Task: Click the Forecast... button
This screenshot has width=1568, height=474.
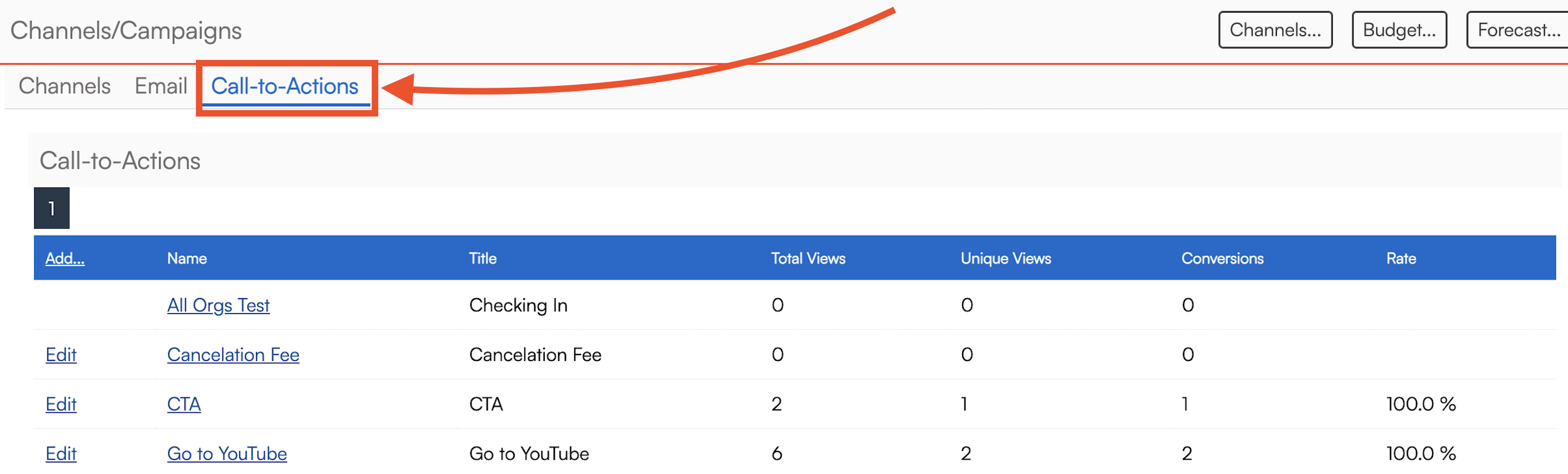Action: tap(1518, 30)
